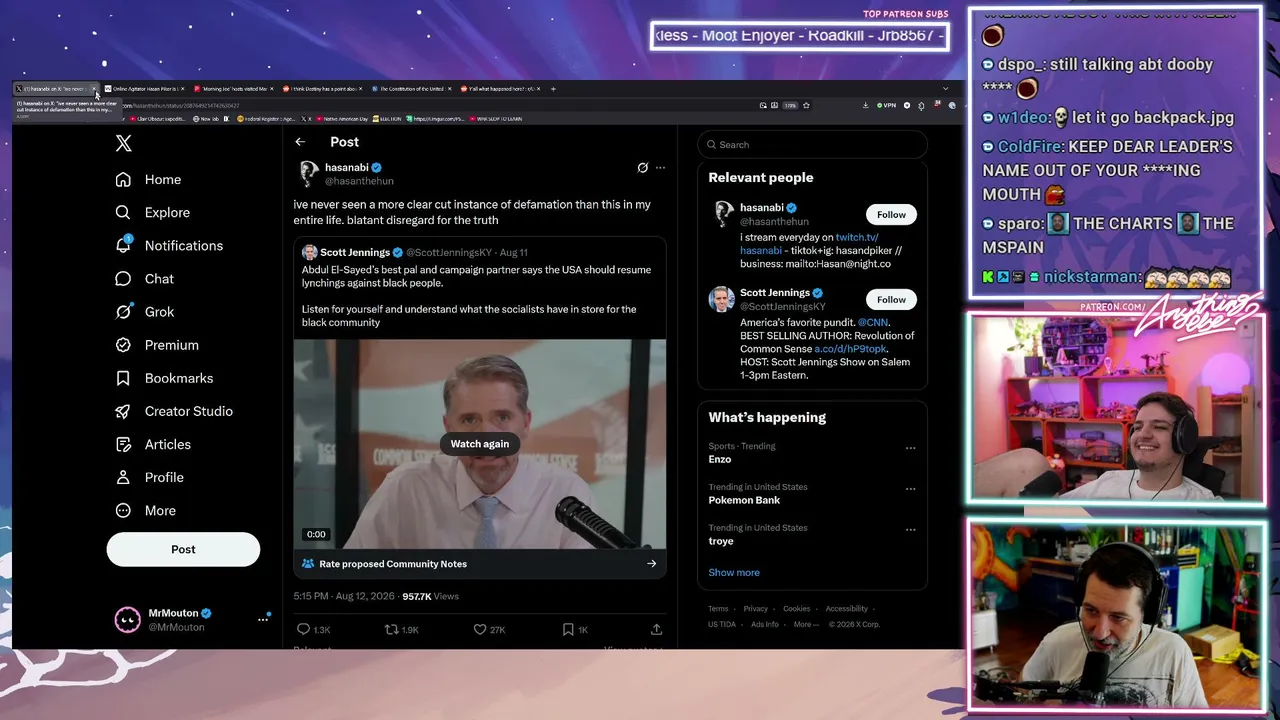Image resolution: width=1280 pixels, height=720 pixels.
Task: Go back using the Post header arrow
Action: [300, 142]
